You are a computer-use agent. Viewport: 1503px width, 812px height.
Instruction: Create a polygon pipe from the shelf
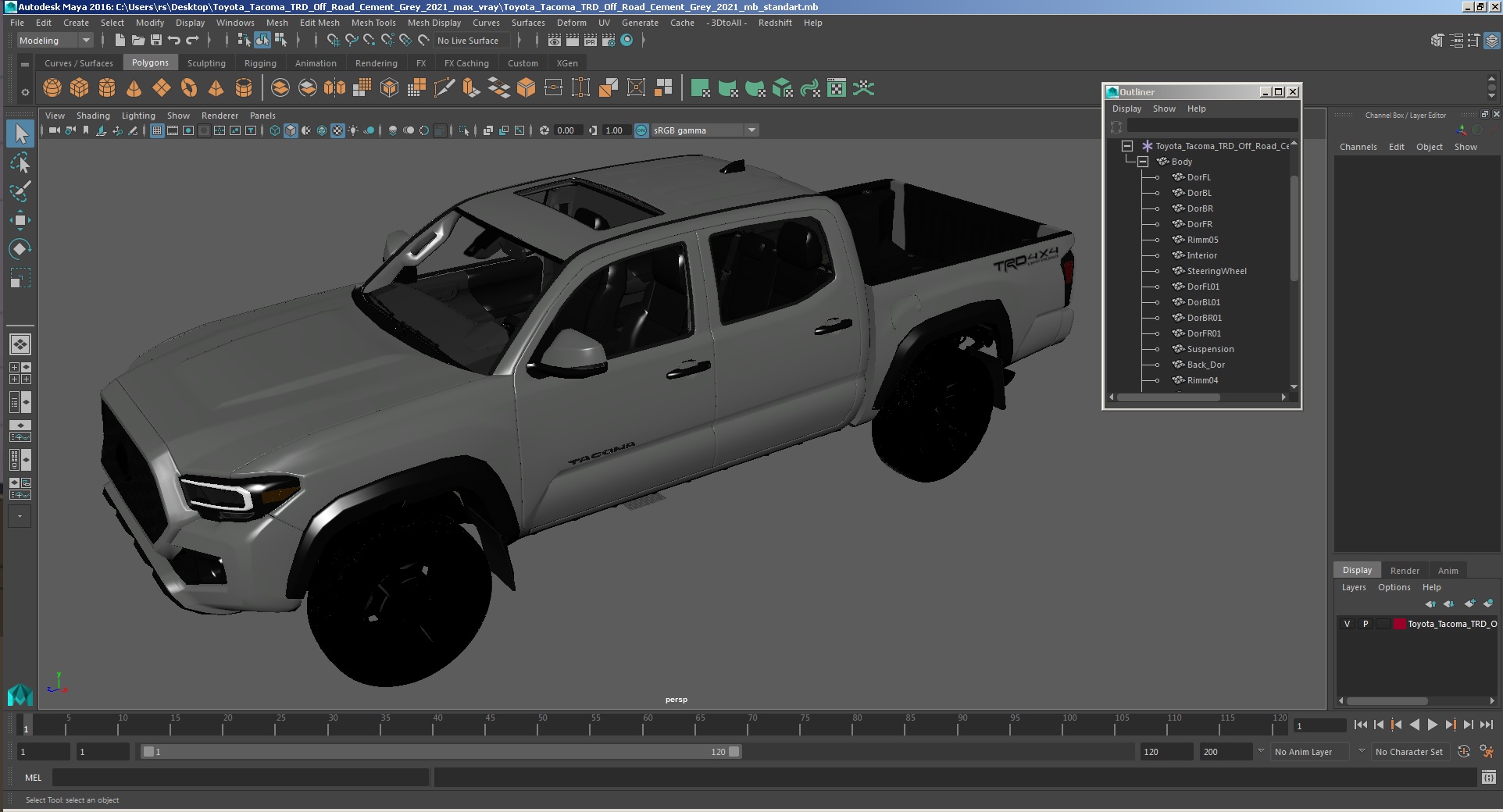[244, 88]
